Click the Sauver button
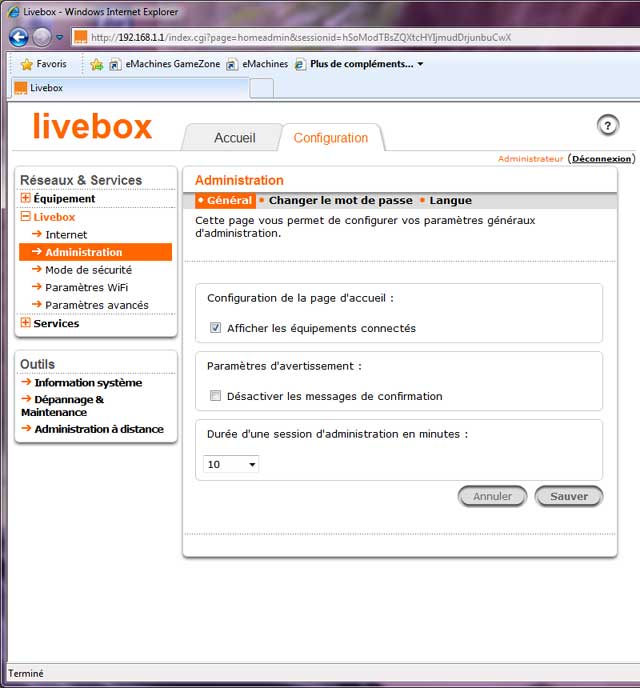The width and height of the screenshot is (640, 688). tap(569, 496)
